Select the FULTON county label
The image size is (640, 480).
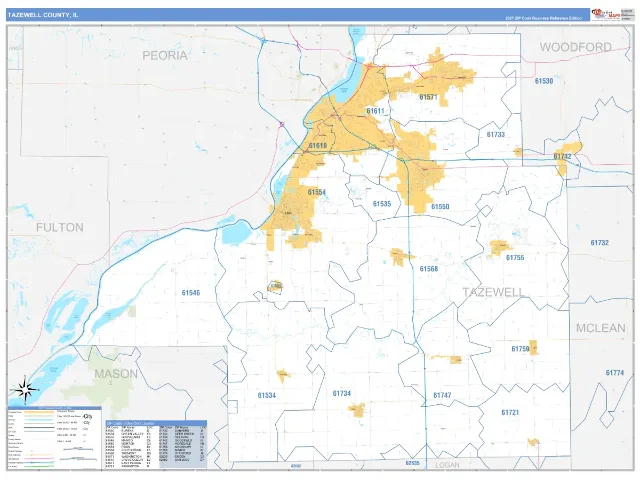(x=60, y=227)
